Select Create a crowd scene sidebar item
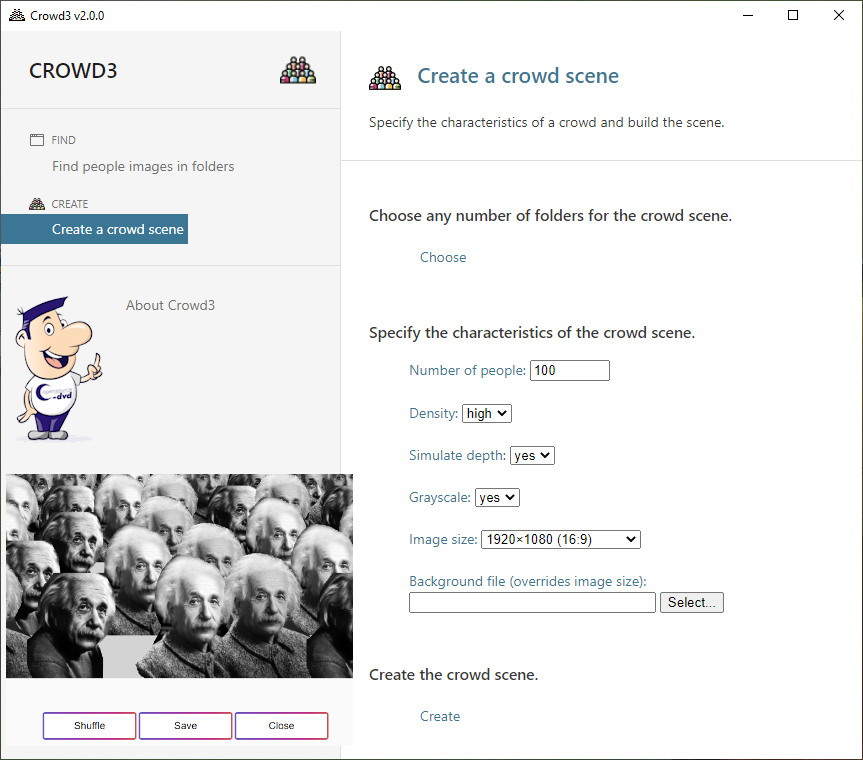863x760 pixels. [117, 229]
